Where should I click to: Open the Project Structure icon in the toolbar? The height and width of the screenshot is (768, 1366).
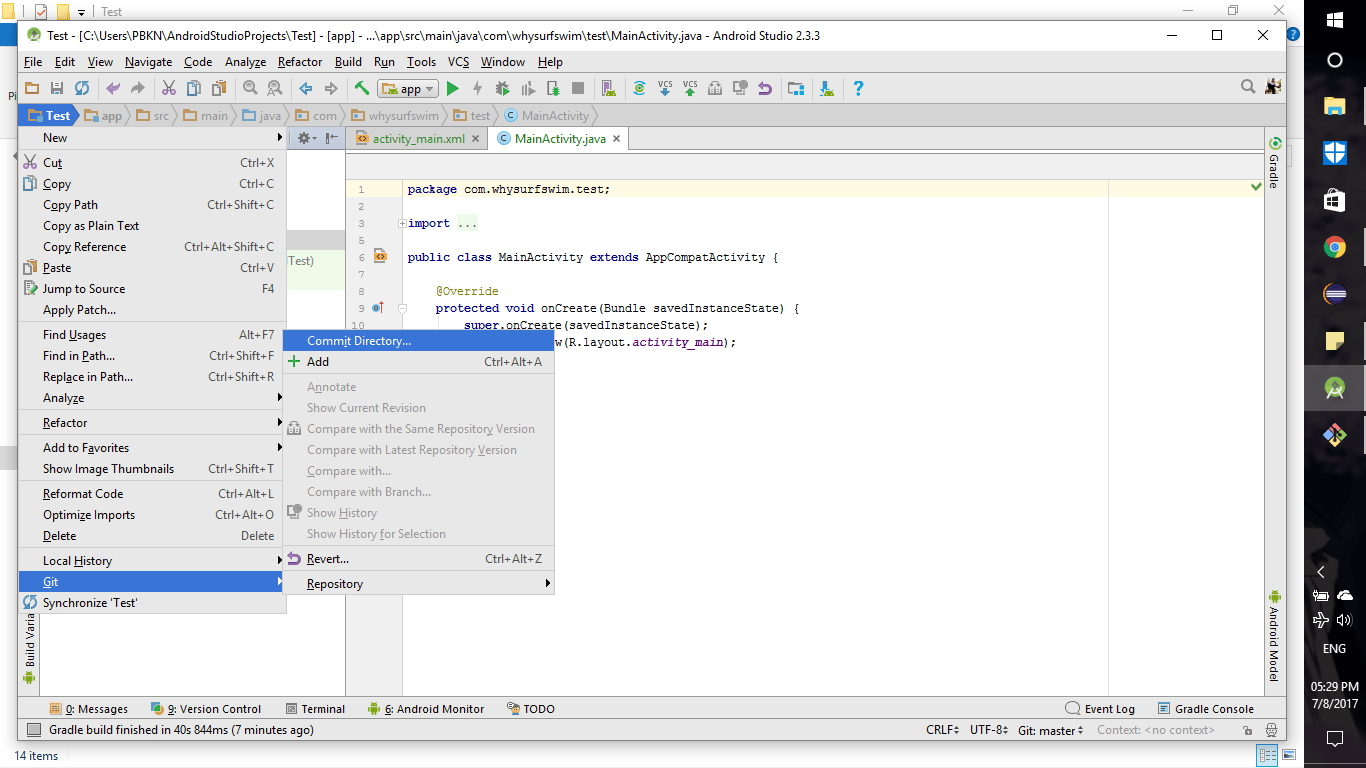coord(796,89)
